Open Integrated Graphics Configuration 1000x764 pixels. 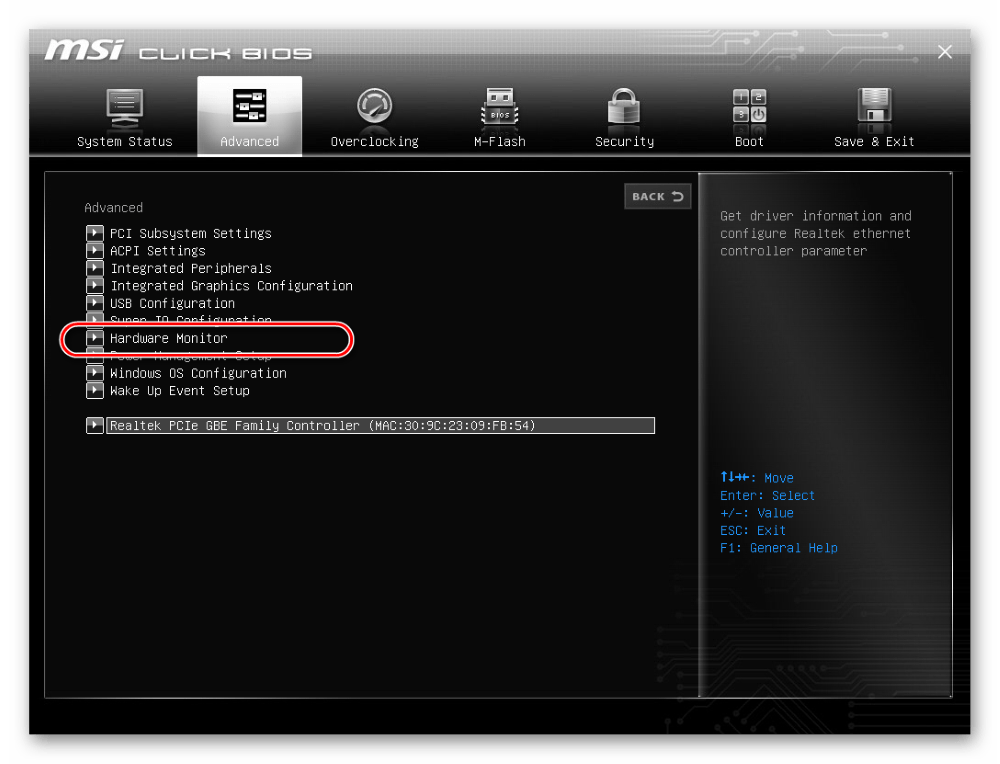tap(231, 286)
